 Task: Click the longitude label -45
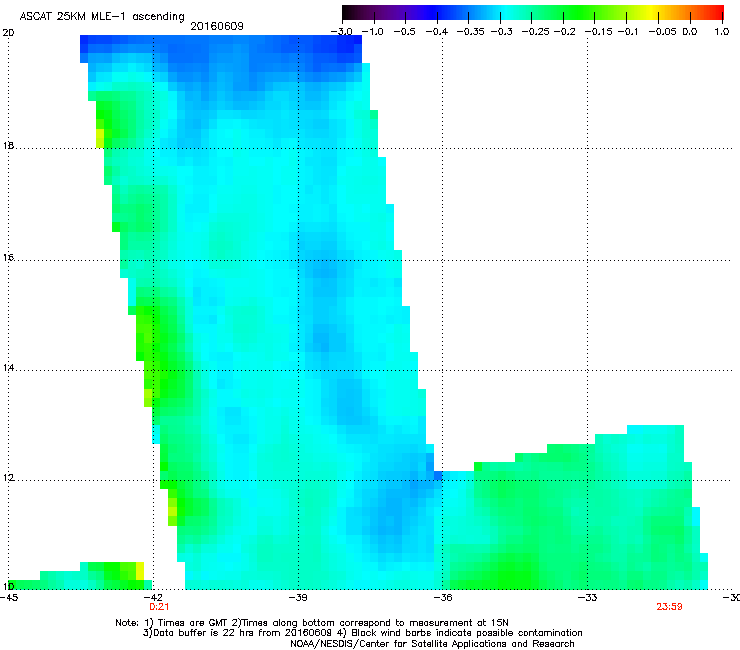click(x=9, y=598)
